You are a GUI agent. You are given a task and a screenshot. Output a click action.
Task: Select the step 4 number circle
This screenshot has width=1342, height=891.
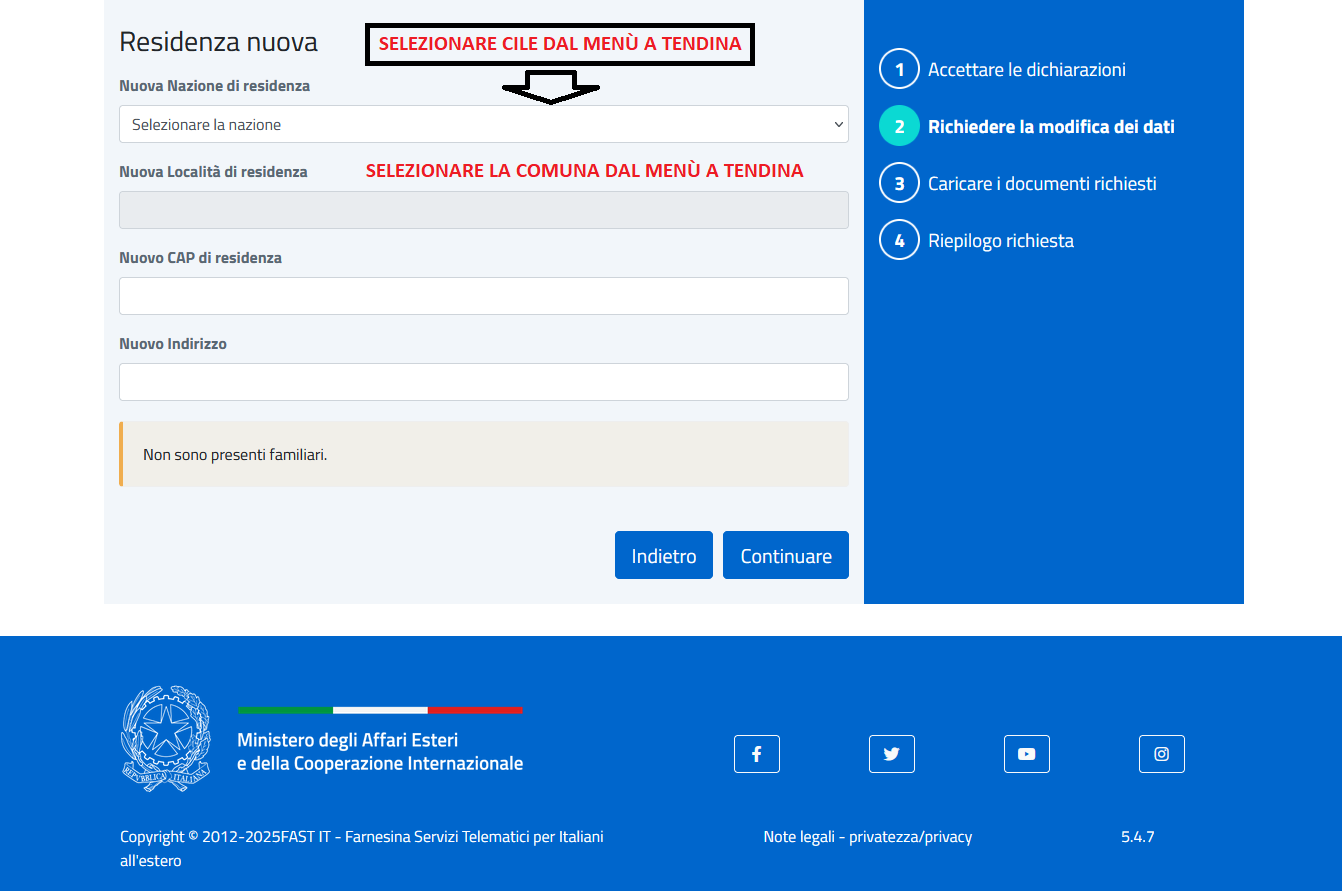pos(898,241)
